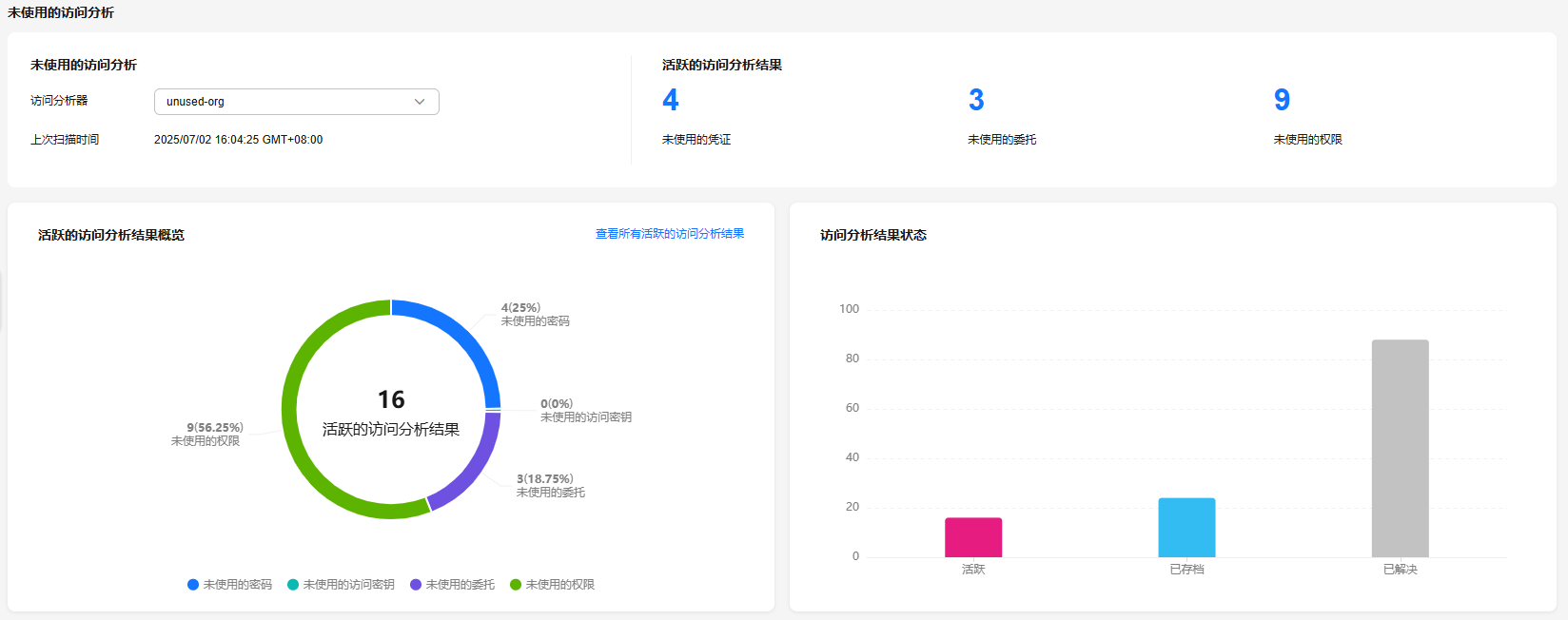This screenshot has width=1568, height=620.
Task: Toggle the green 未使用的权限 legend item
Action: (x=553, y=585)
